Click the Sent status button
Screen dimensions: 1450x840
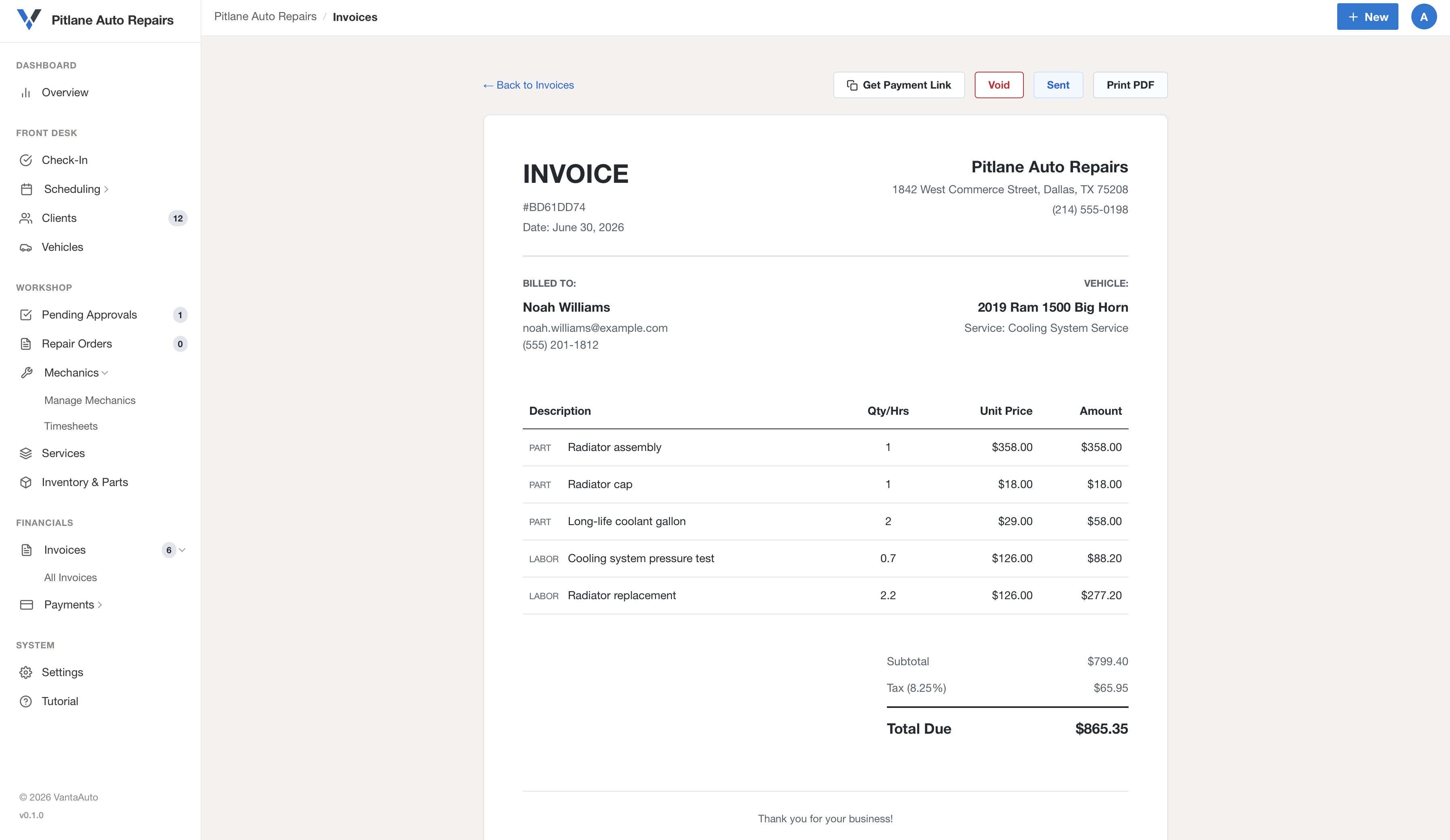pyautogui.click(x=1058, y=85)
